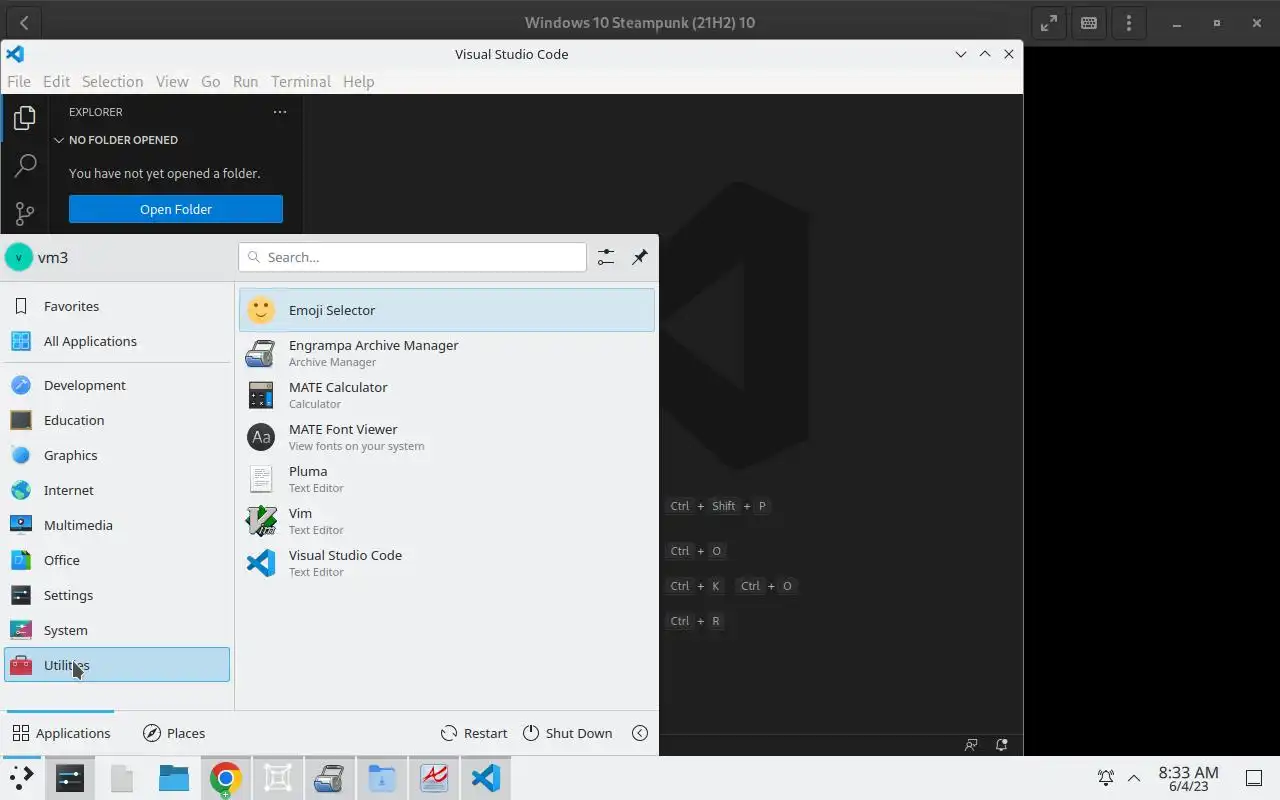Open the Explorer views and more actions menu
The image size is (1280, 800).
click(280, 112)
